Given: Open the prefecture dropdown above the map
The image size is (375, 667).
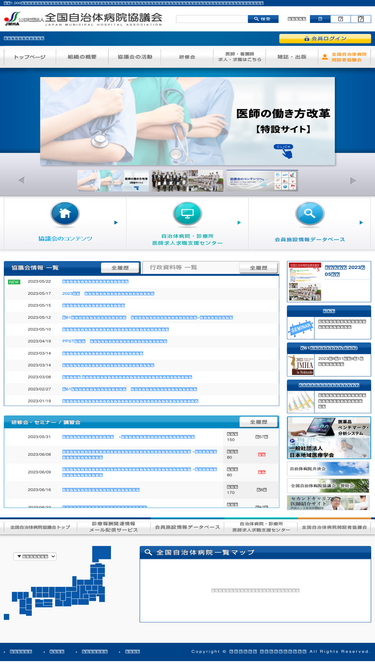Looking at the screenshot, I should click(35, 556).
